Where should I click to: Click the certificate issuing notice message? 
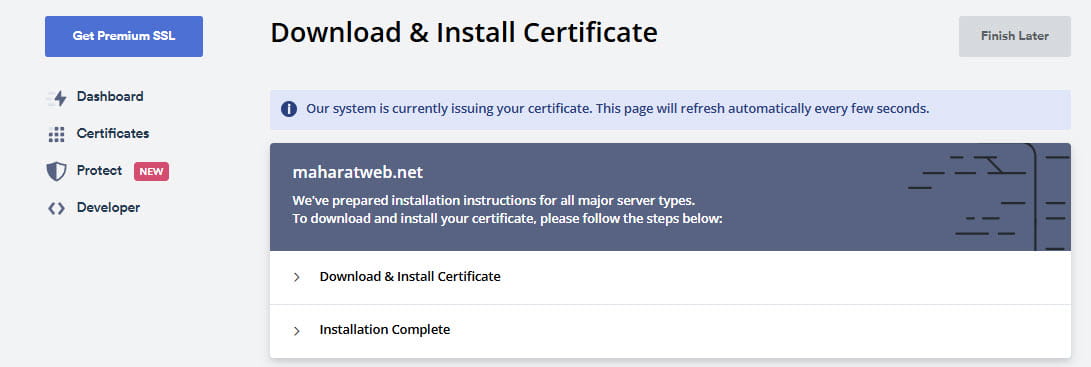click(x=618, y=109)
